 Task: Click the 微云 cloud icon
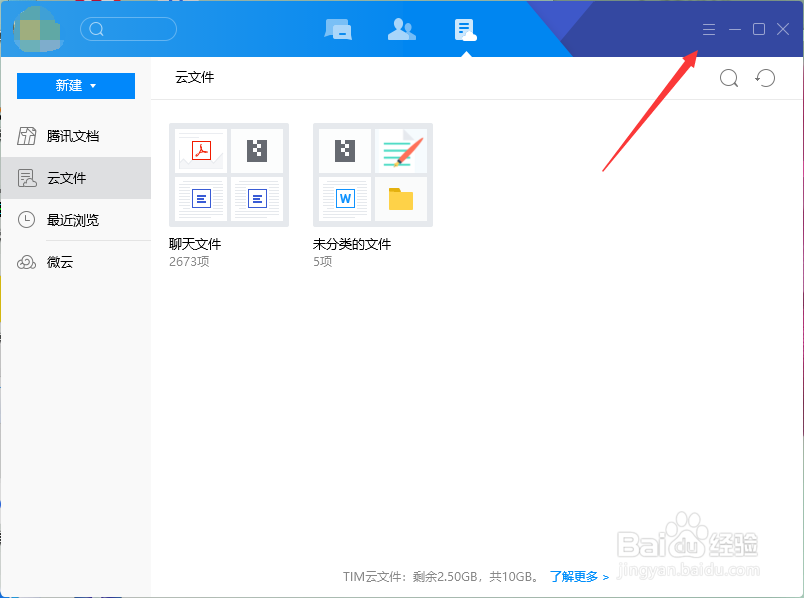26,262
